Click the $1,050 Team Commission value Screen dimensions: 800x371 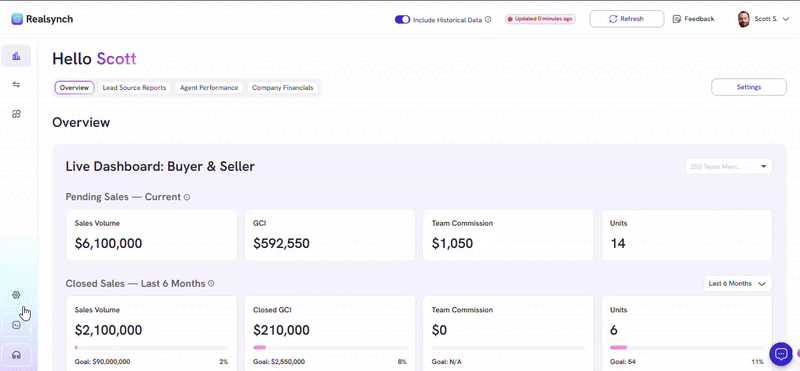pyautogui.click(x=452, y=244)
